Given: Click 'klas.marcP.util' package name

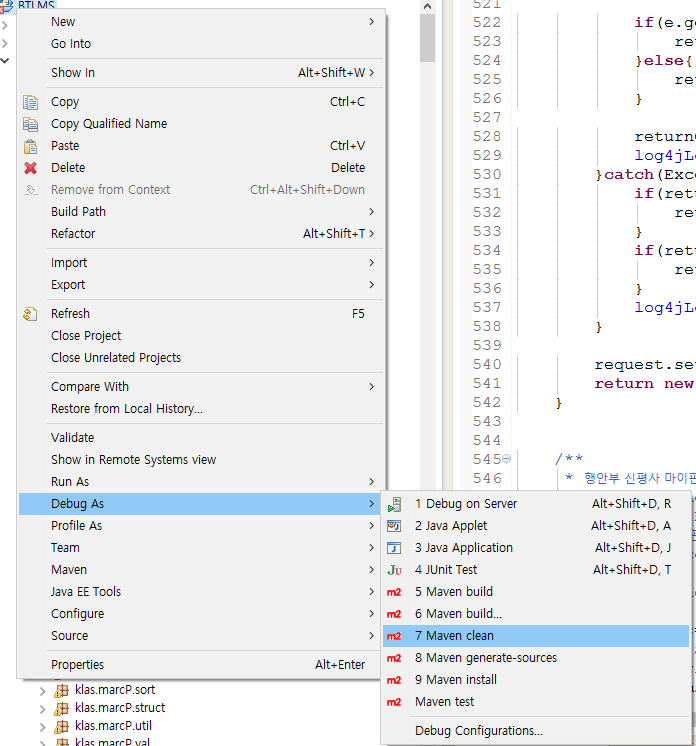Looking at the screenshot, I should click(113, 726).
